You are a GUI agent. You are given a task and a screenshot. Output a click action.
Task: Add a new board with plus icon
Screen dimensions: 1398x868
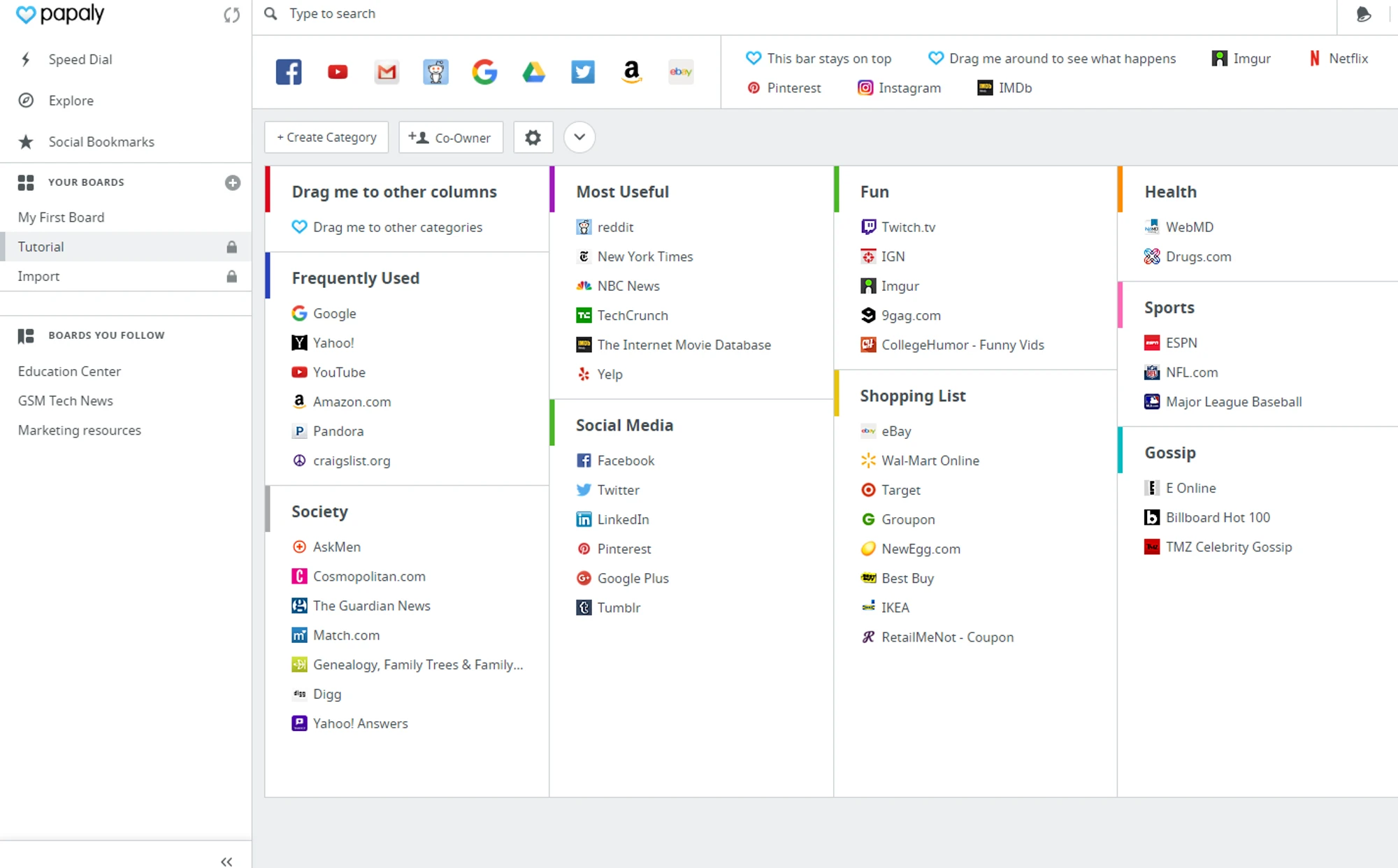pyautogui.click(x=233, y=182)
